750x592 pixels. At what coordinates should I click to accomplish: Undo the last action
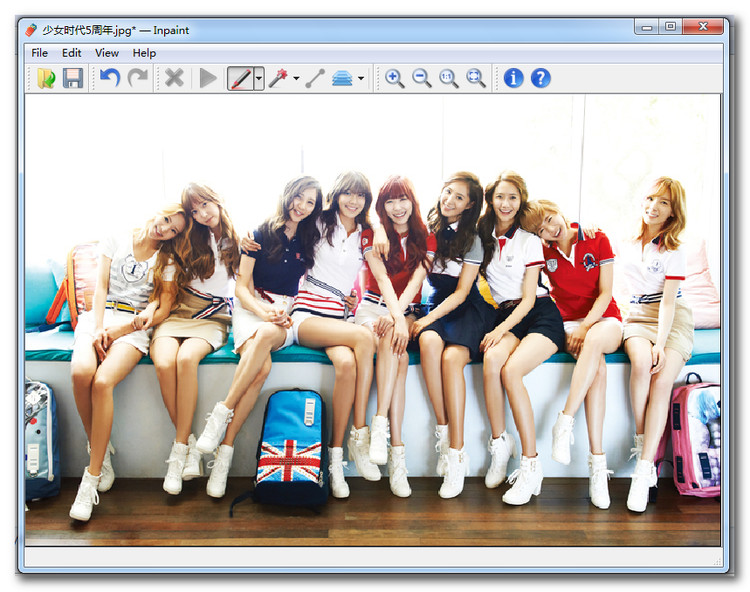tap(110, 78)
